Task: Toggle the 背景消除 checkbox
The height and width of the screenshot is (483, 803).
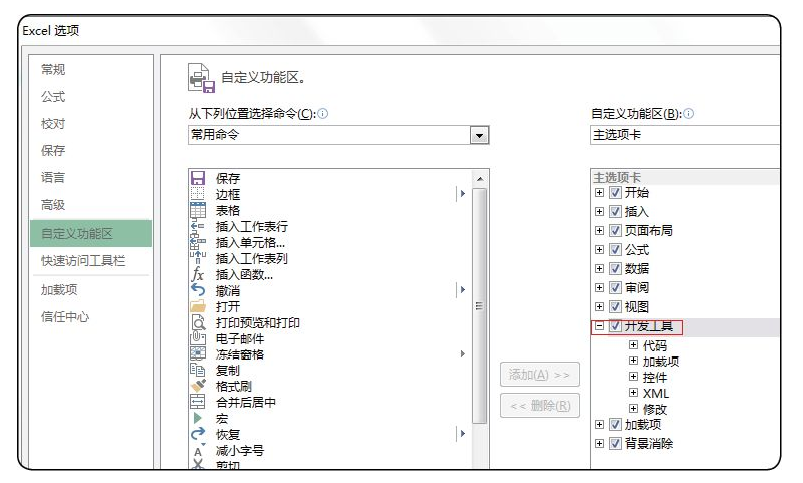Action: pyautogui.click(x=615, y=443)
